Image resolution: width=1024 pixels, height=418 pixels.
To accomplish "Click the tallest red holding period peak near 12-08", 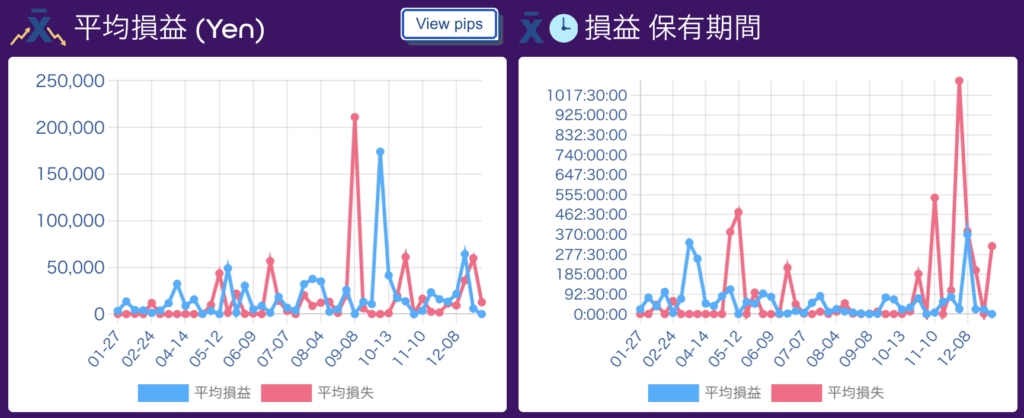I will click(959, 81).
